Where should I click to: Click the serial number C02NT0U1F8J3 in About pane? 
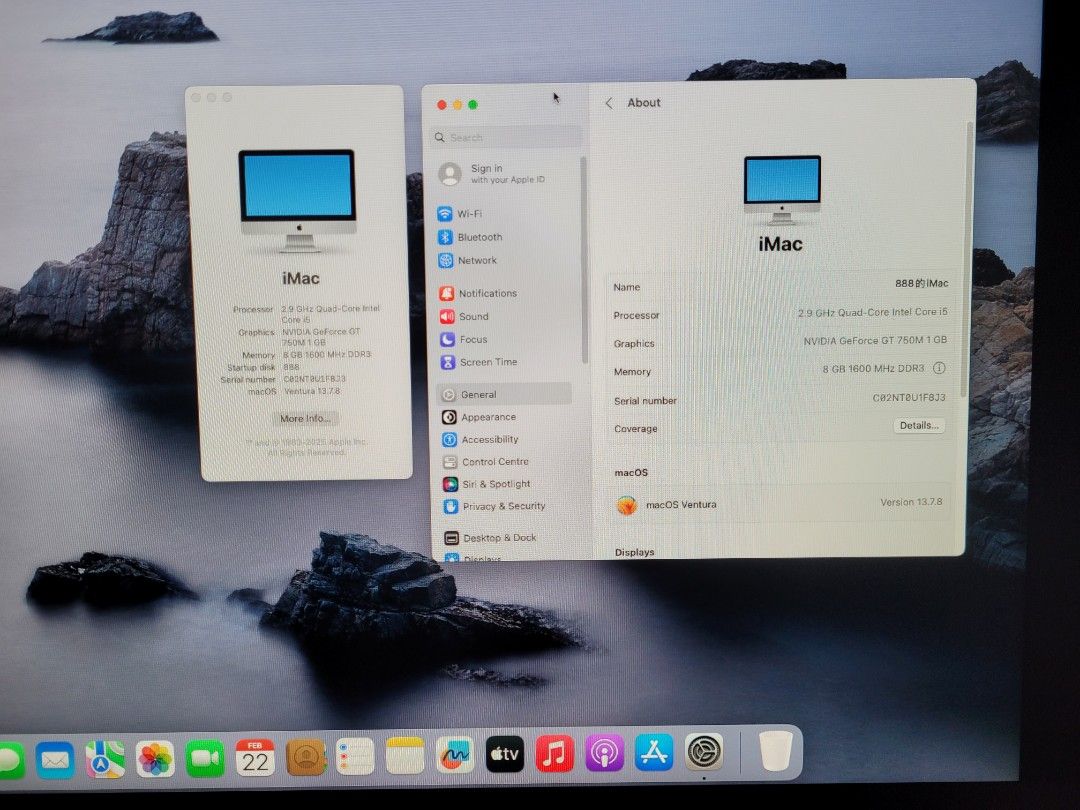[x=908, y=397]
